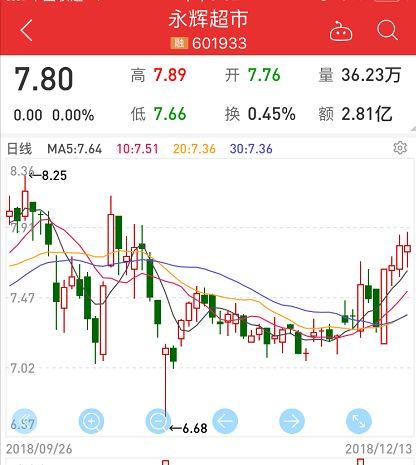Move chart right with right arrow button
The height and width of the screenshot is (465, 416).
(292, 421)
